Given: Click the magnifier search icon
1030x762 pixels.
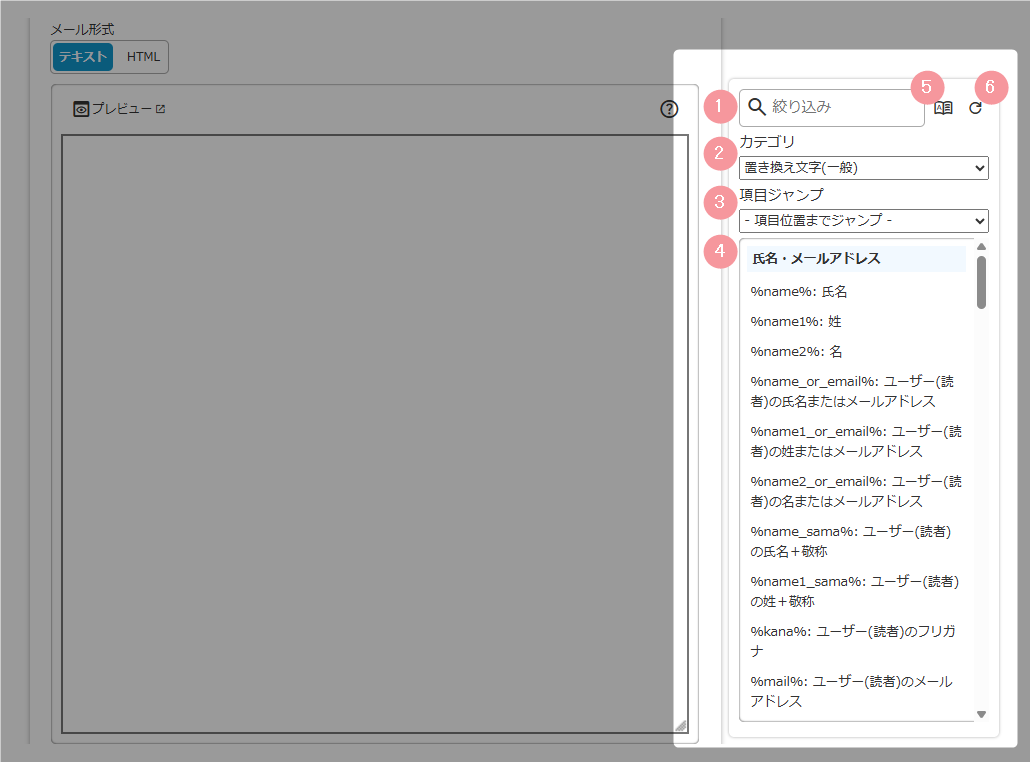Looking at the screenshot, I should click(x=757, y=107).
